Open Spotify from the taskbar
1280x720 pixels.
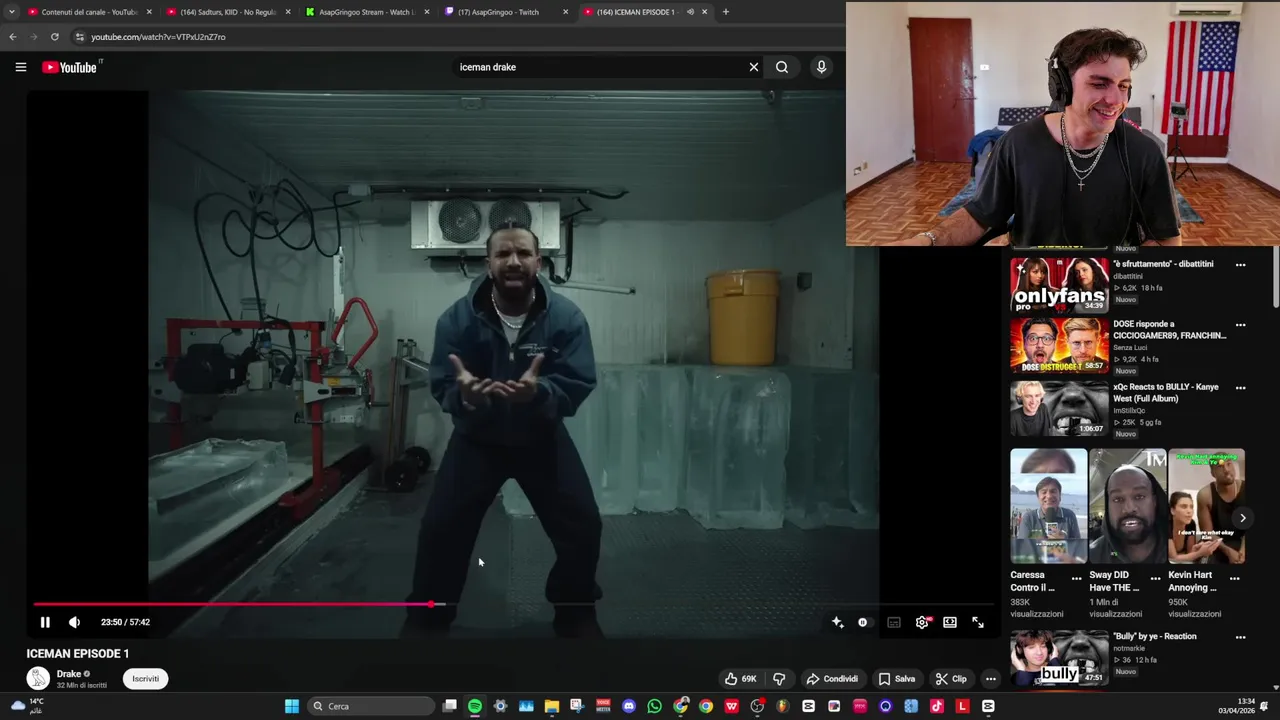tap(475, 706)
